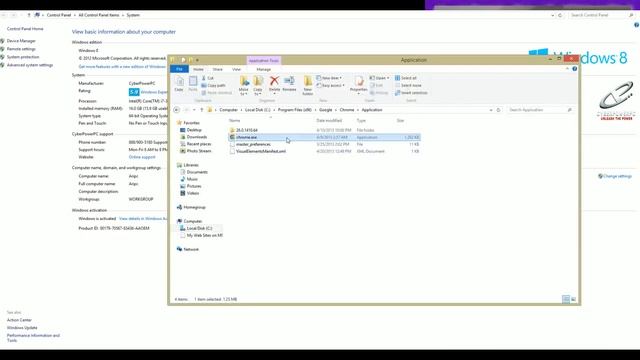The height and width of the screenshot is (360, 640).
Task: Open Device Manager in the Control Panel window
Action: tap(21, 41)
